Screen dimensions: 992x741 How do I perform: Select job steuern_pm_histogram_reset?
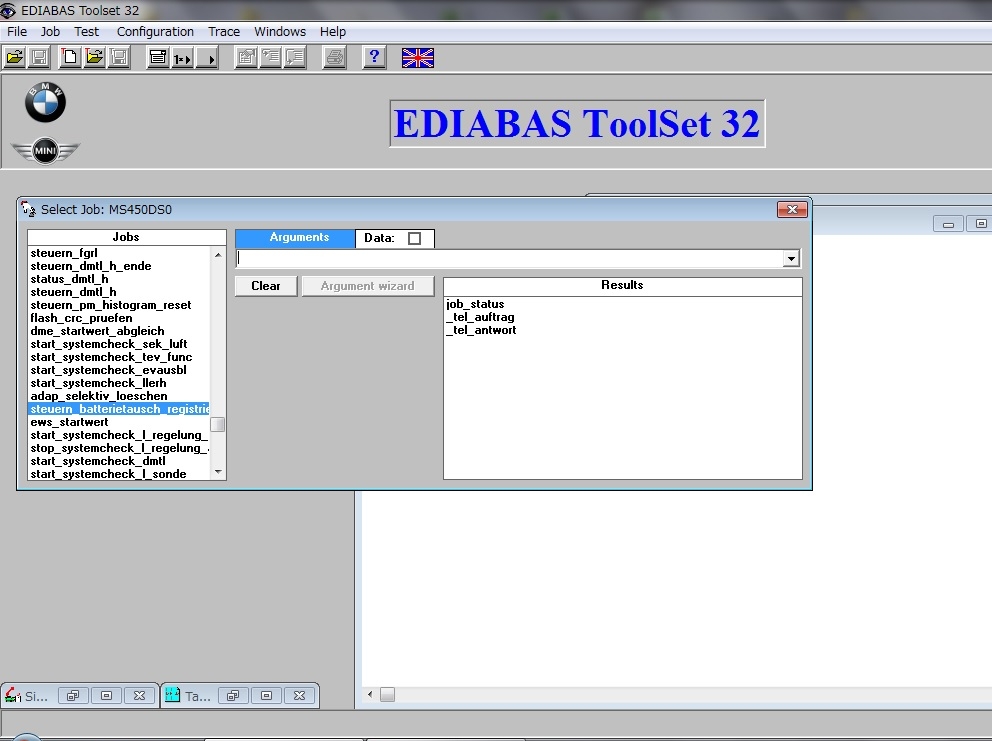click(x=111, y=305)
